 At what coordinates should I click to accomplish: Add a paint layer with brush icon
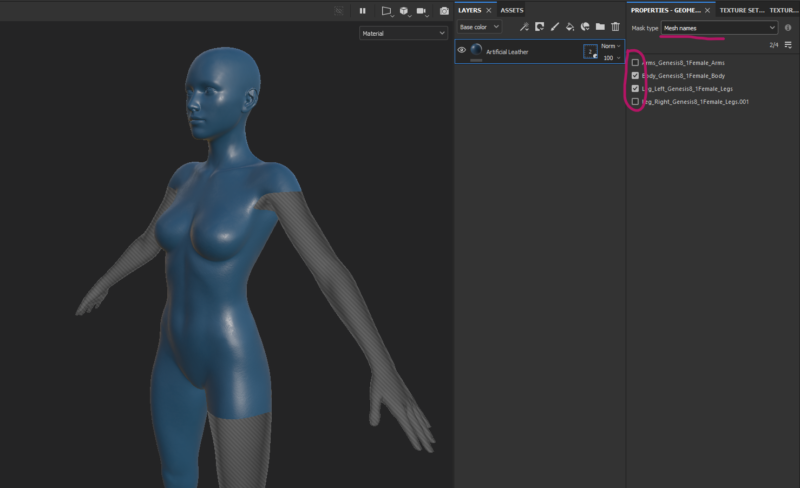(x=555, y=27)
